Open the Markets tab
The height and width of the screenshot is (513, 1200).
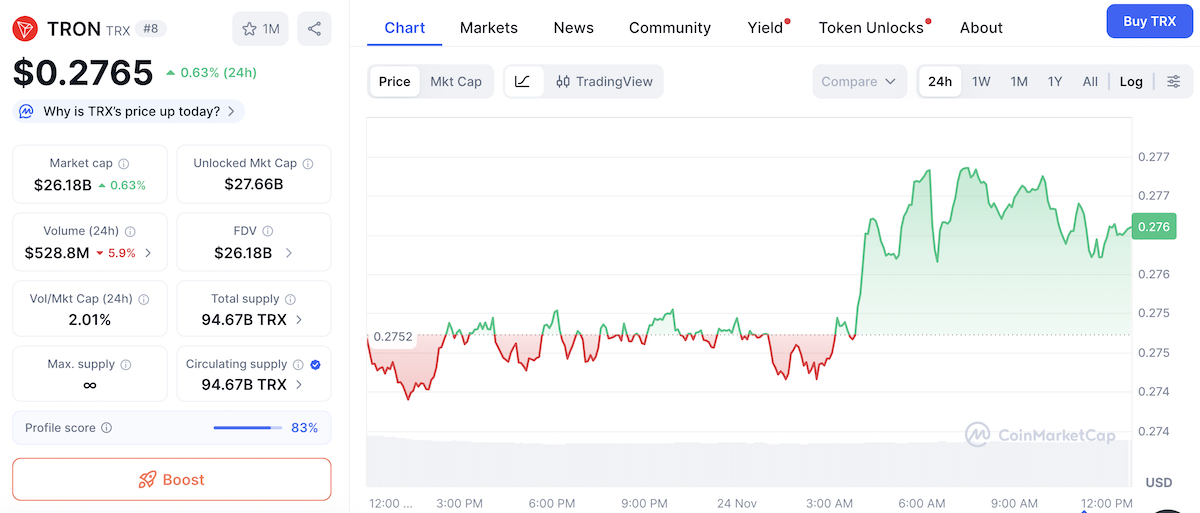coord(489,28)
